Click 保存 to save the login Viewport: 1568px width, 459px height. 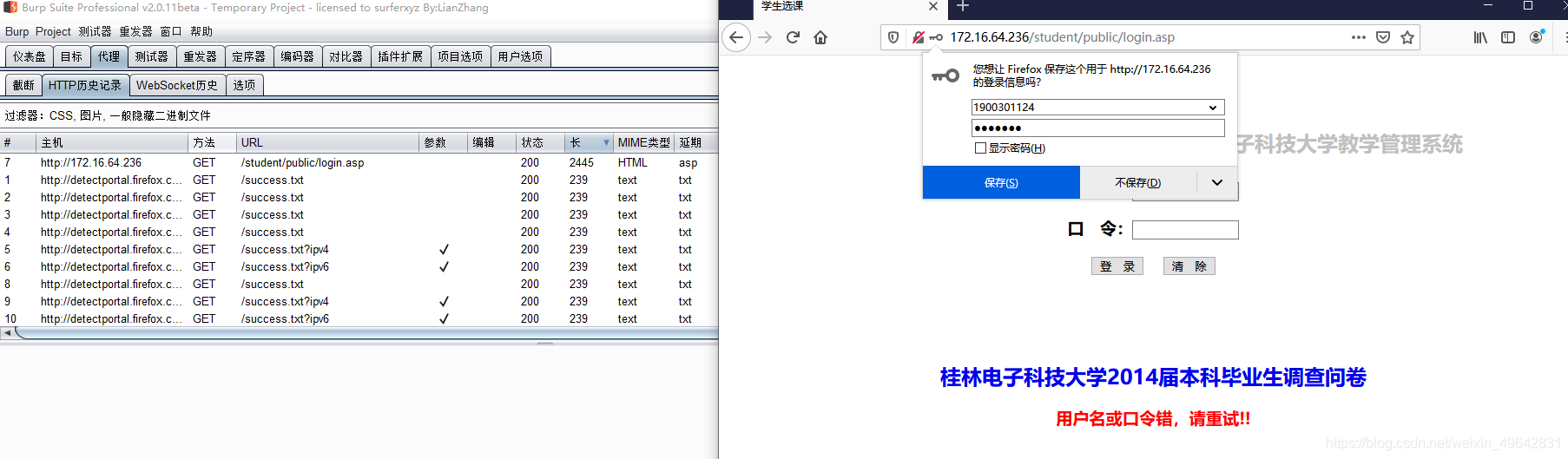[1001, 182]
